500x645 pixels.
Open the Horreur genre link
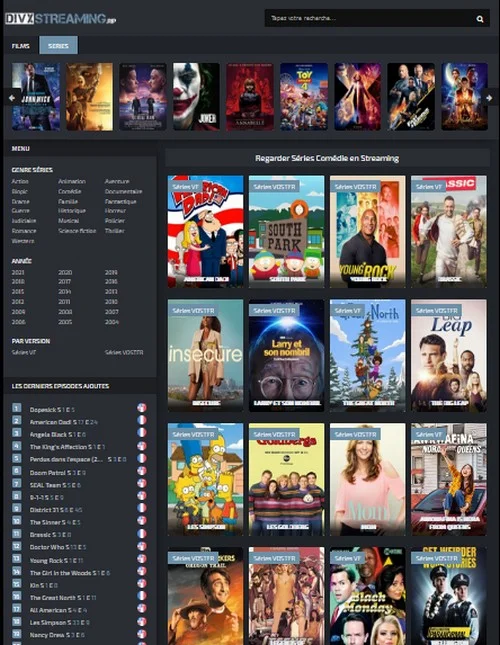click(x=115, y=211)
